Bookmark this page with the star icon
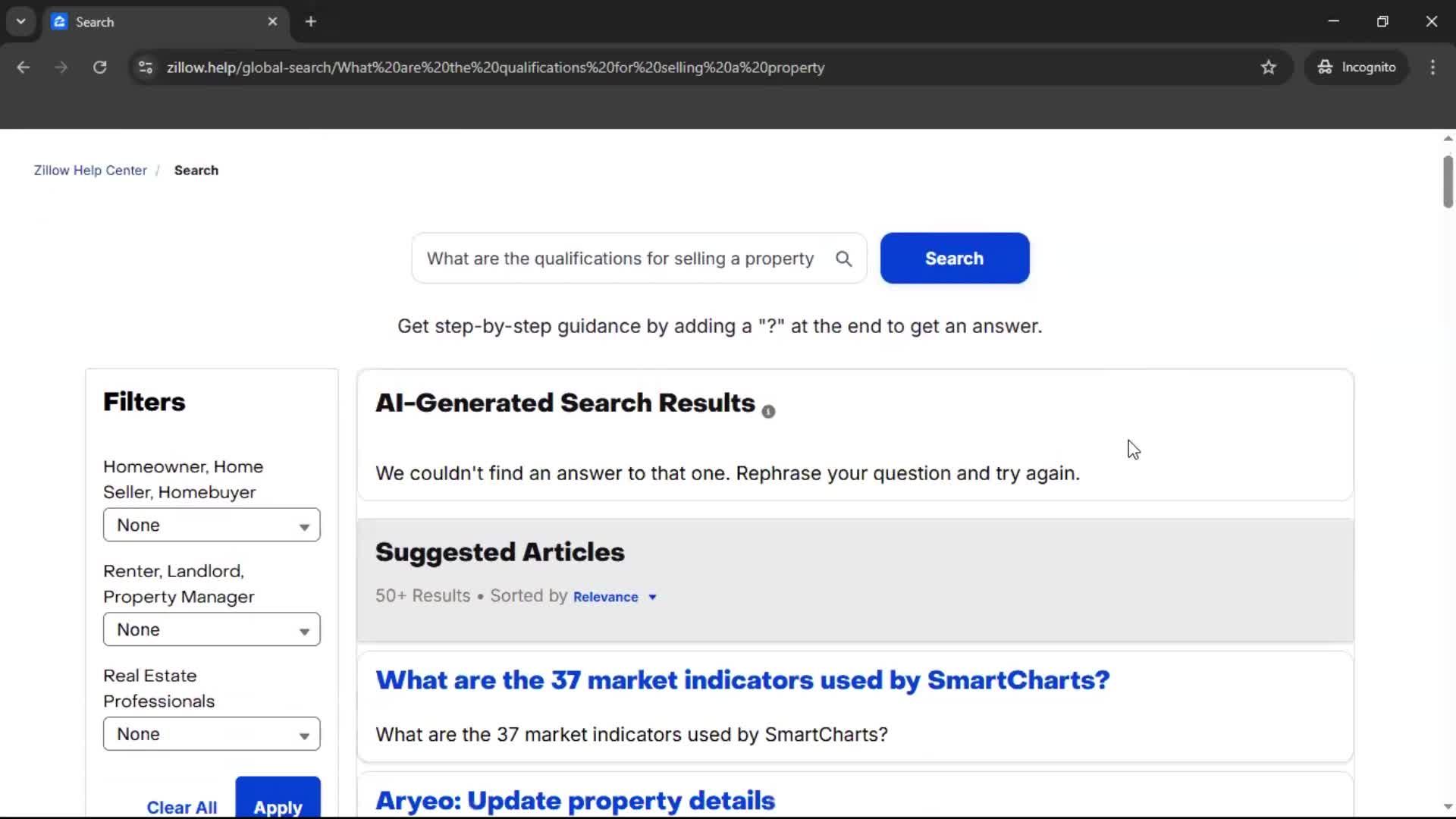 pos(1269,67)
